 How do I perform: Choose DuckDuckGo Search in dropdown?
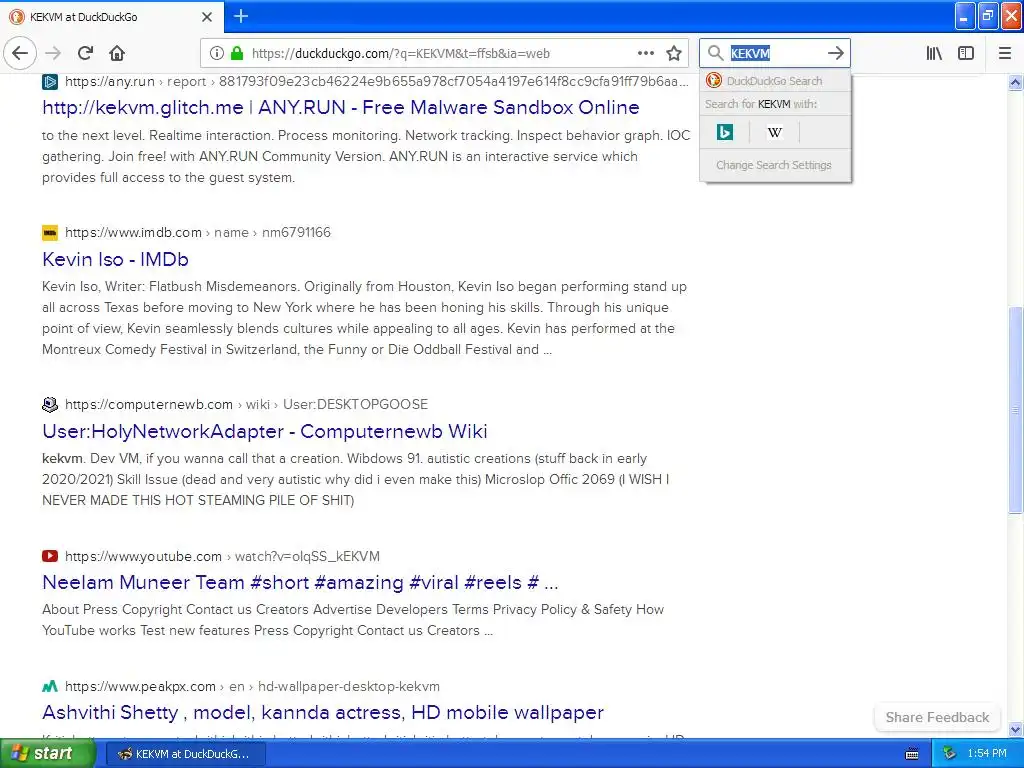click(x=775, y=81)
